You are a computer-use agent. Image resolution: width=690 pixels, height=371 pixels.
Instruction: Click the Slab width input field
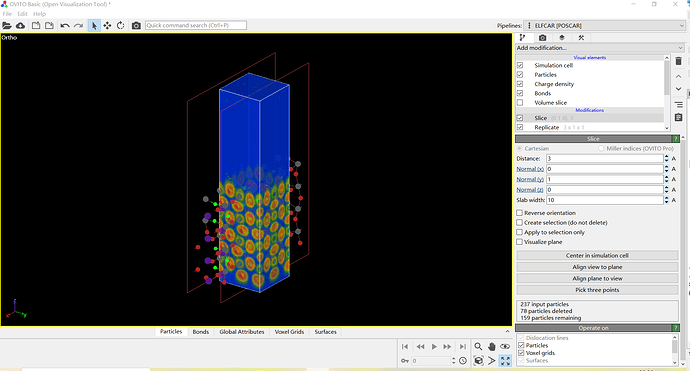click(604, 200)
